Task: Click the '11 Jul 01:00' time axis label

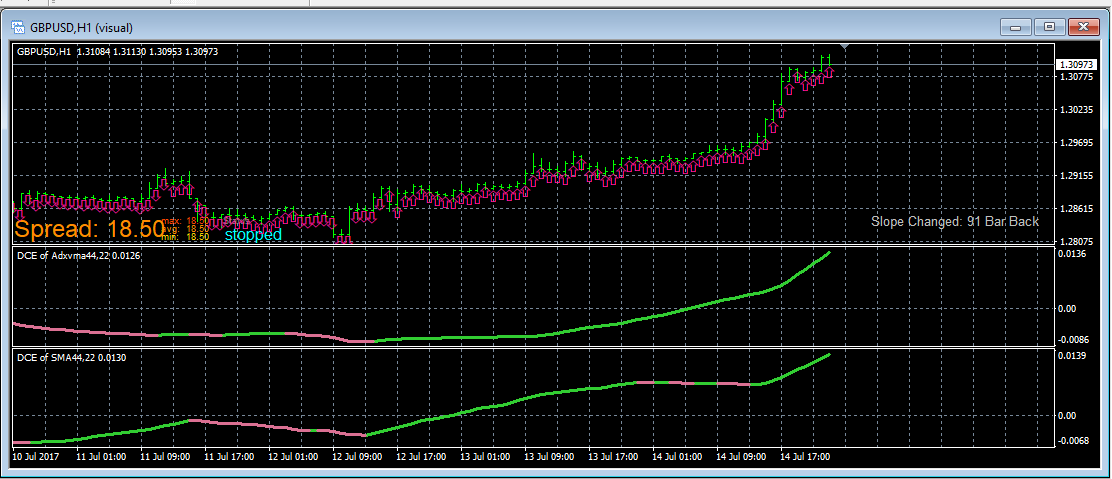Action: pyautogui.click(x=101, y=457)
